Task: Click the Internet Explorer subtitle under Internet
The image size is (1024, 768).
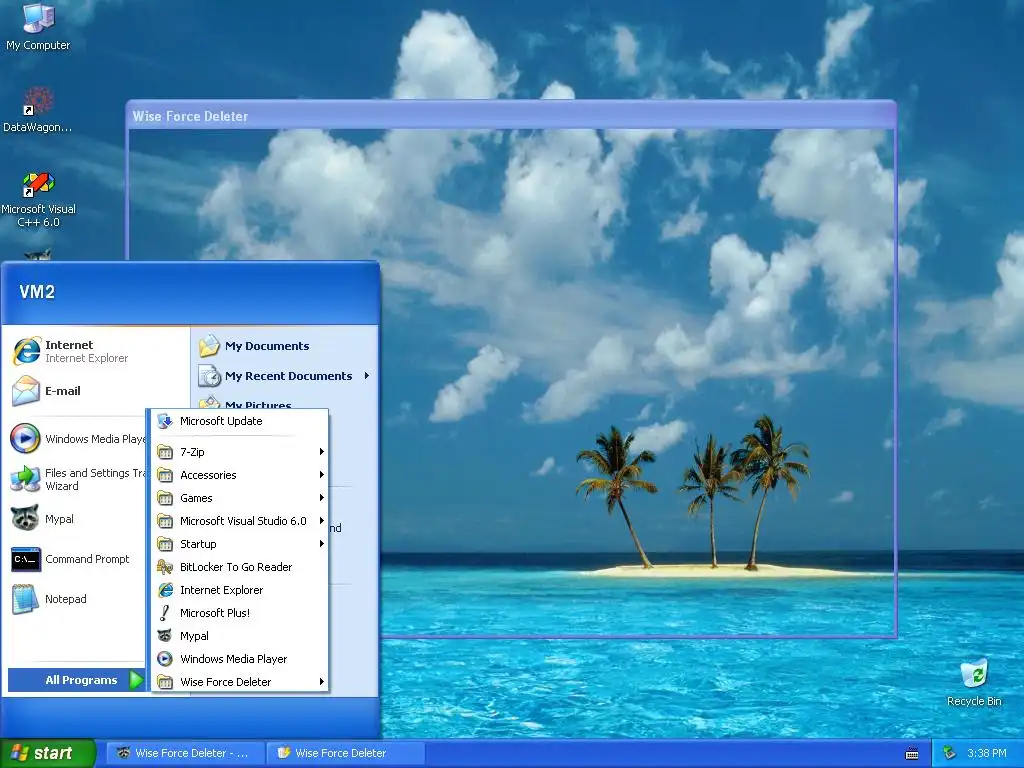Action: 86,358
